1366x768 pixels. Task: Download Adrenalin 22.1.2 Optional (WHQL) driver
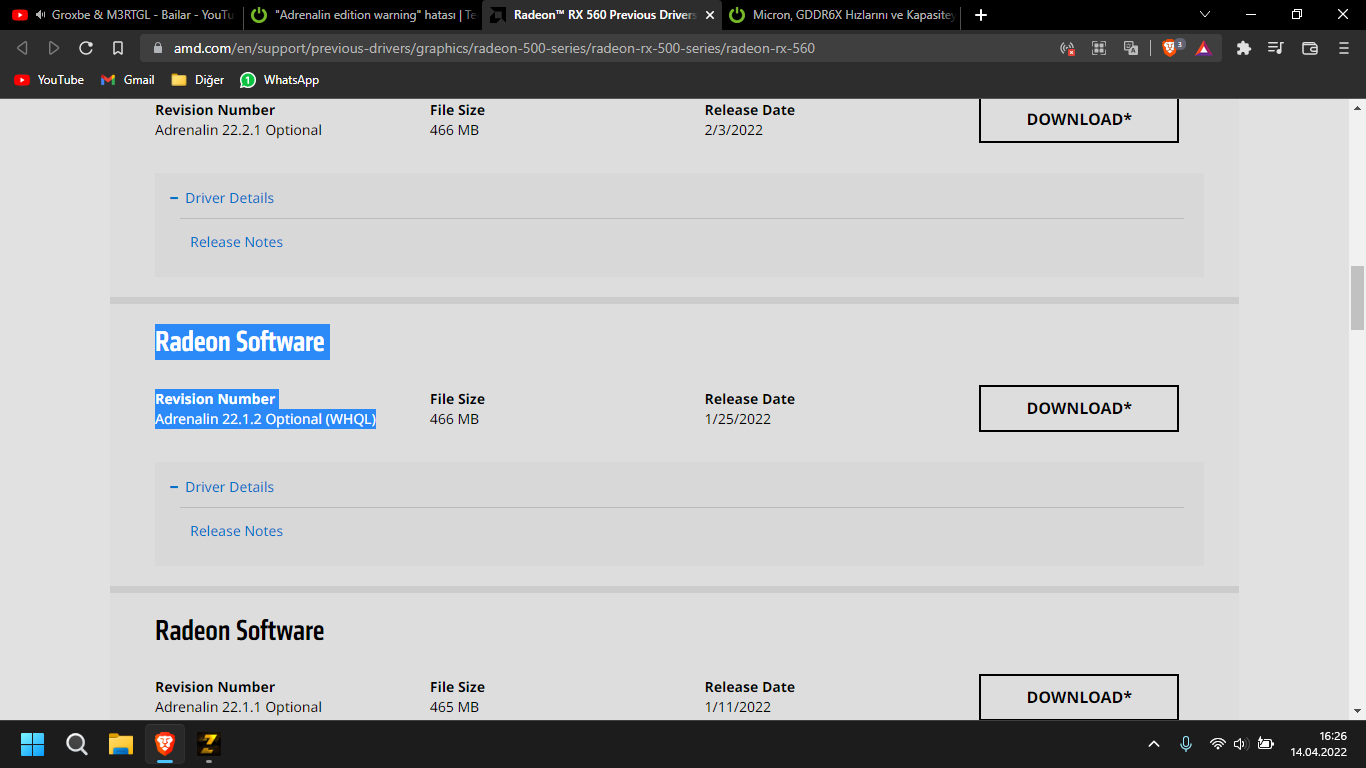coord(1079,408)
